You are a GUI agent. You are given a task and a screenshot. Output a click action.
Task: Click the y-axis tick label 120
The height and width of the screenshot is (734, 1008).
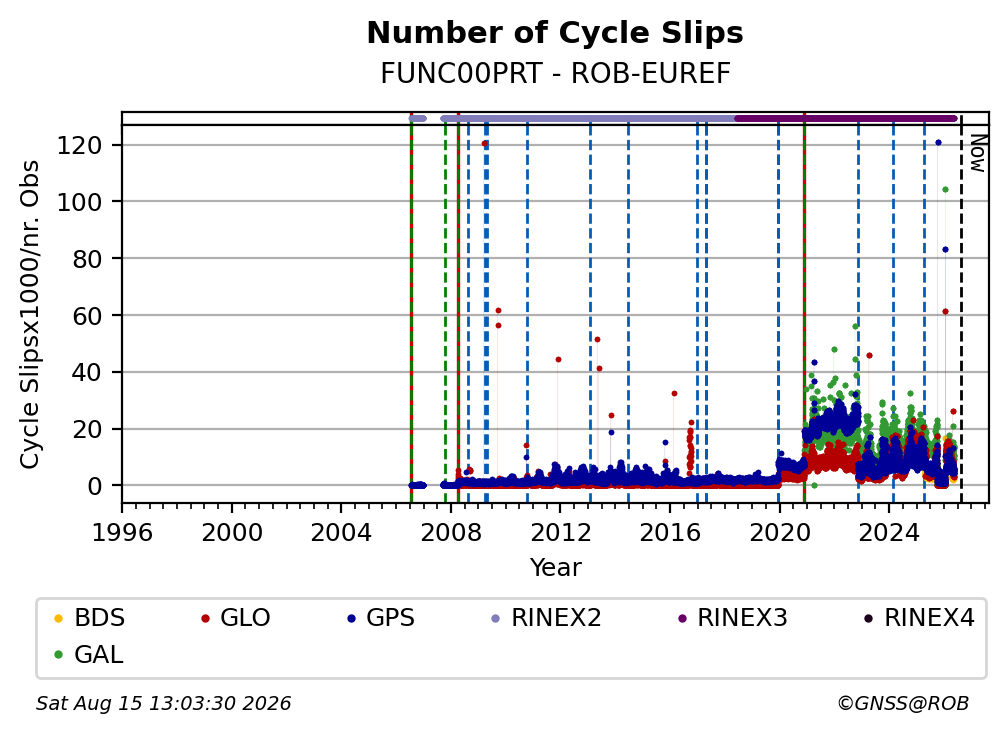click(x=79, y=145)
